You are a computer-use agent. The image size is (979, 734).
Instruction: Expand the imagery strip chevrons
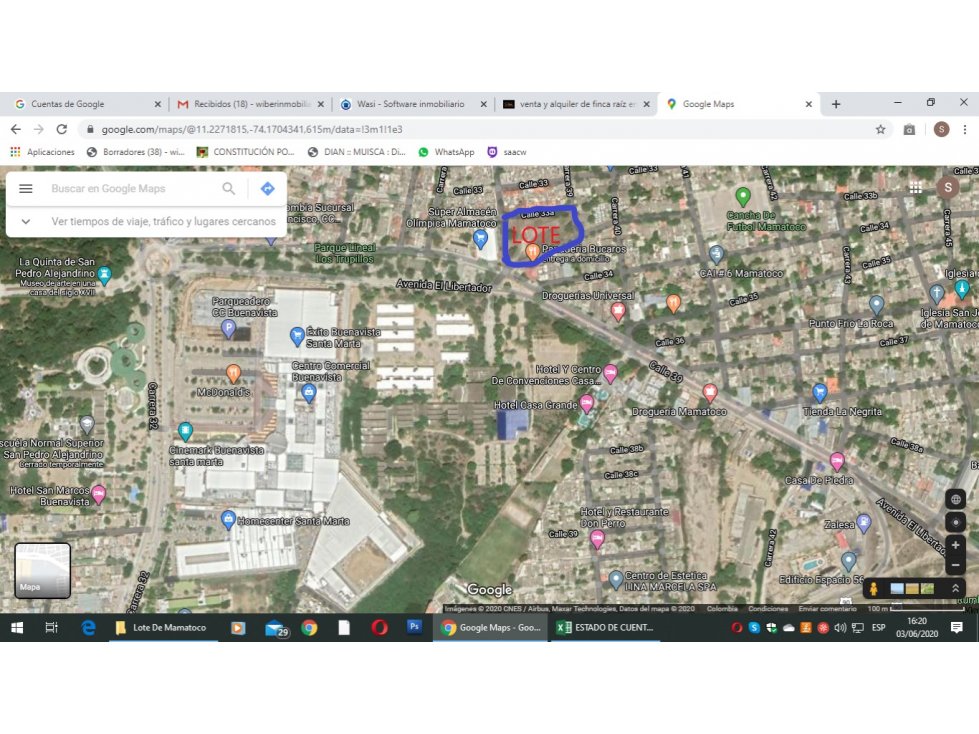pos(955,588)
